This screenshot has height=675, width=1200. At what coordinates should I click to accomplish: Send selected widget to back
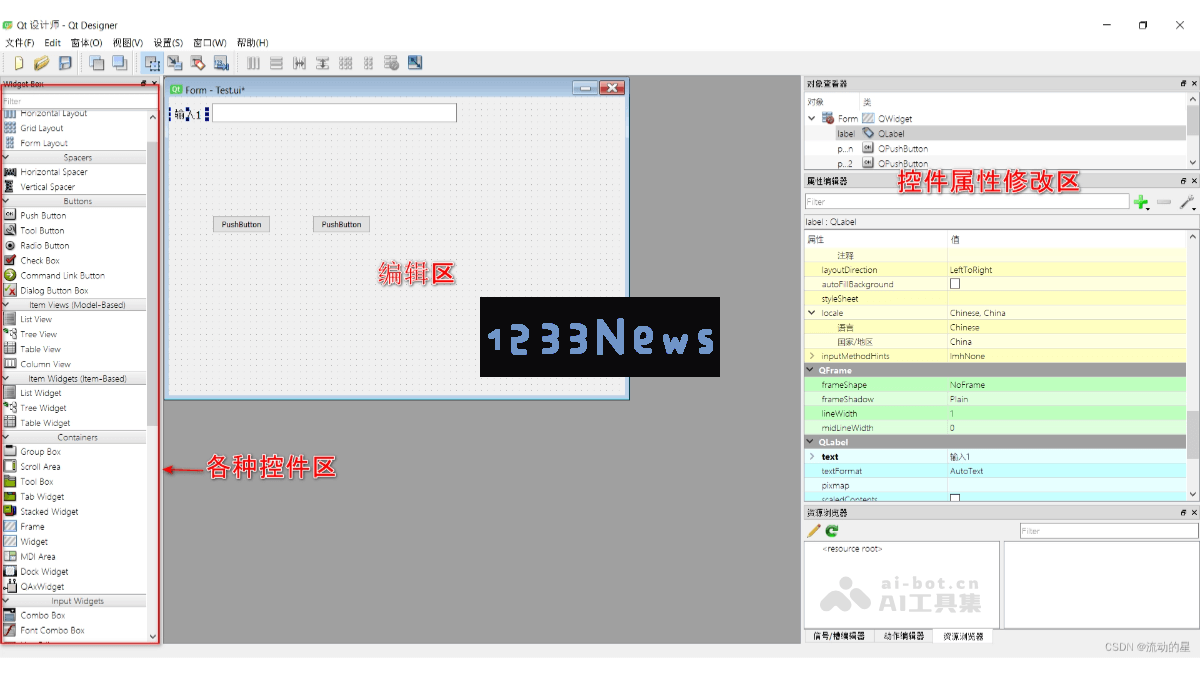coord(97,63)
